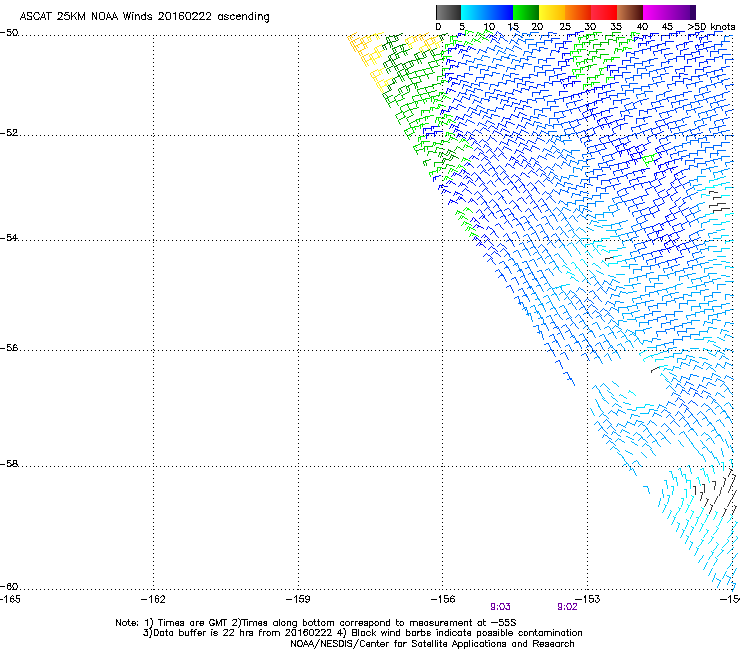The width and height of the screenshot is (740, 650).
Task: Click the cyan-to-blue 5-15 knots color bar segment
Action: pyautogui.click(x=487, y=12)
